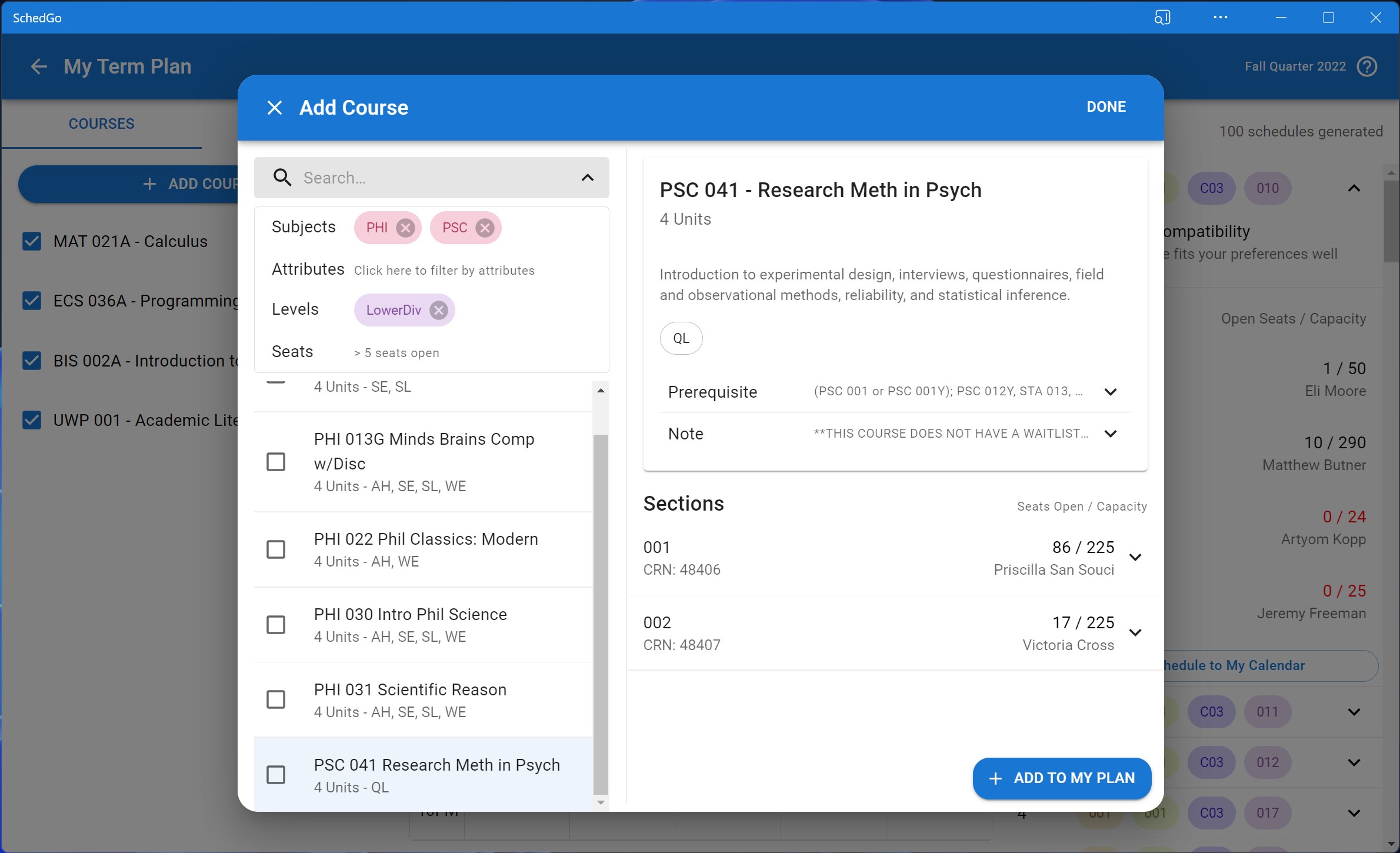Check the PSC 041 Research Meth checkbox
This screenshot has height=853, width=1400.
[276, 775]
